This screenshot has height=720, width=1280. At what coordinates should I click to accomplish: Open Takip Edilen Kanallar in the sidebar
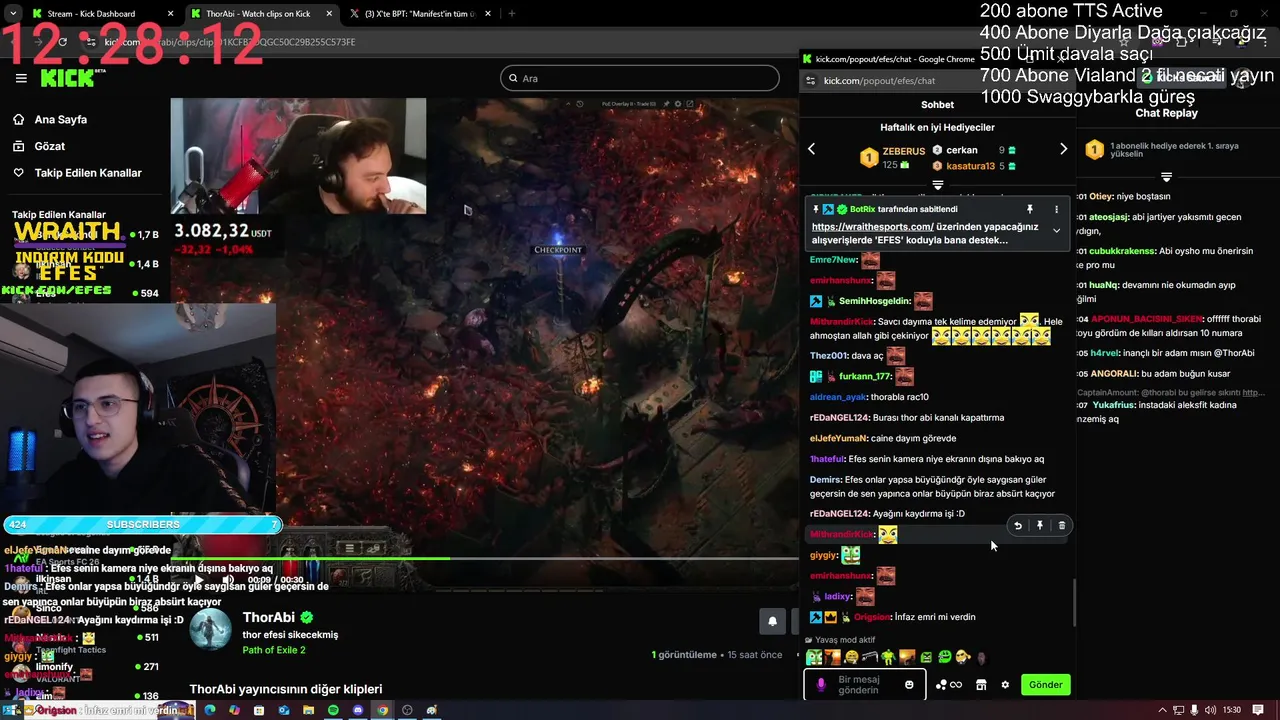[x=88, y=173]
